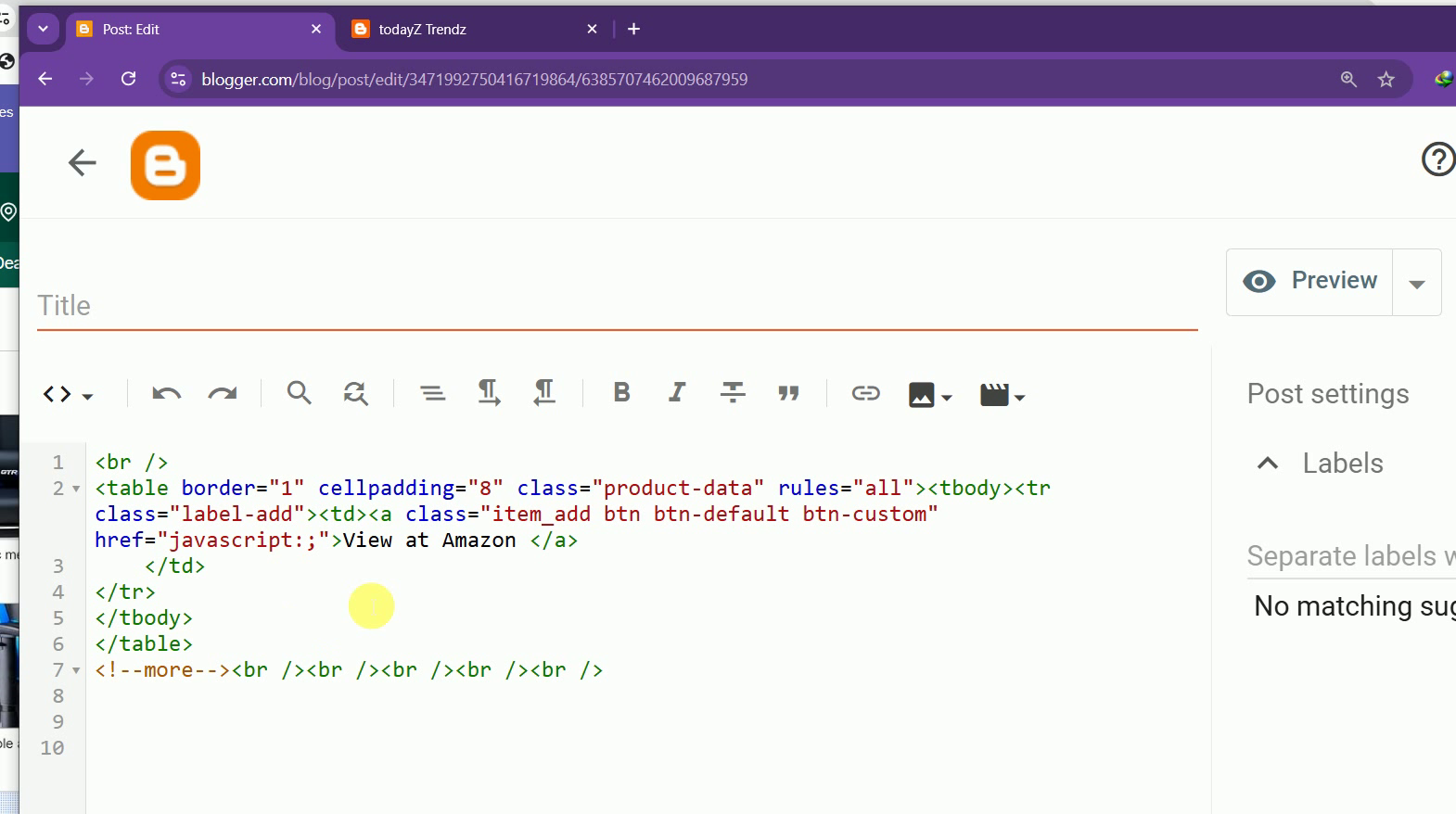This screenshot has height=814, width=1456.
Task: Click the Title input field
Action: (618, 306)
